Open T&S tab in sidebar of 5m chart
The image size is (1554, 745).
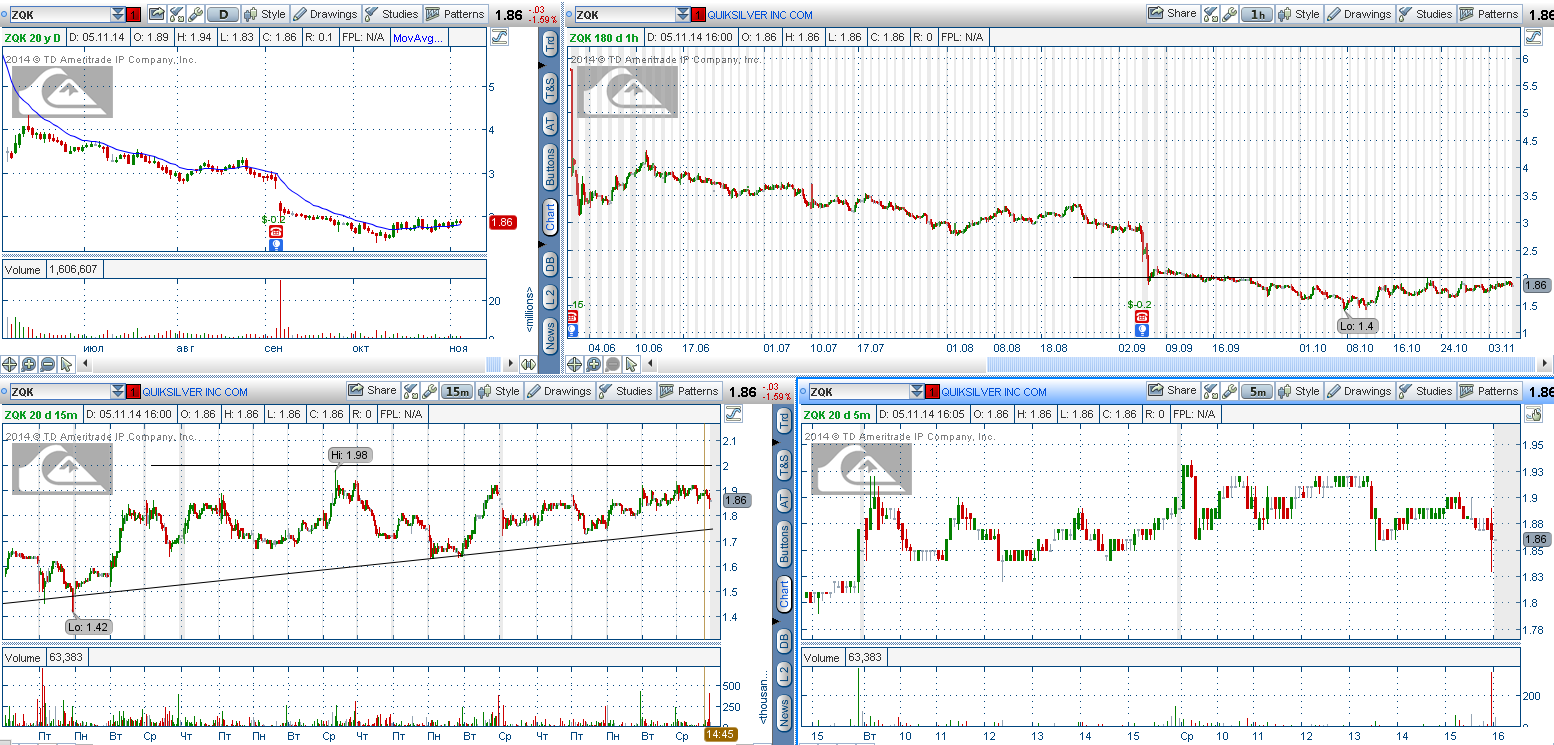click(x=784, y=463)
